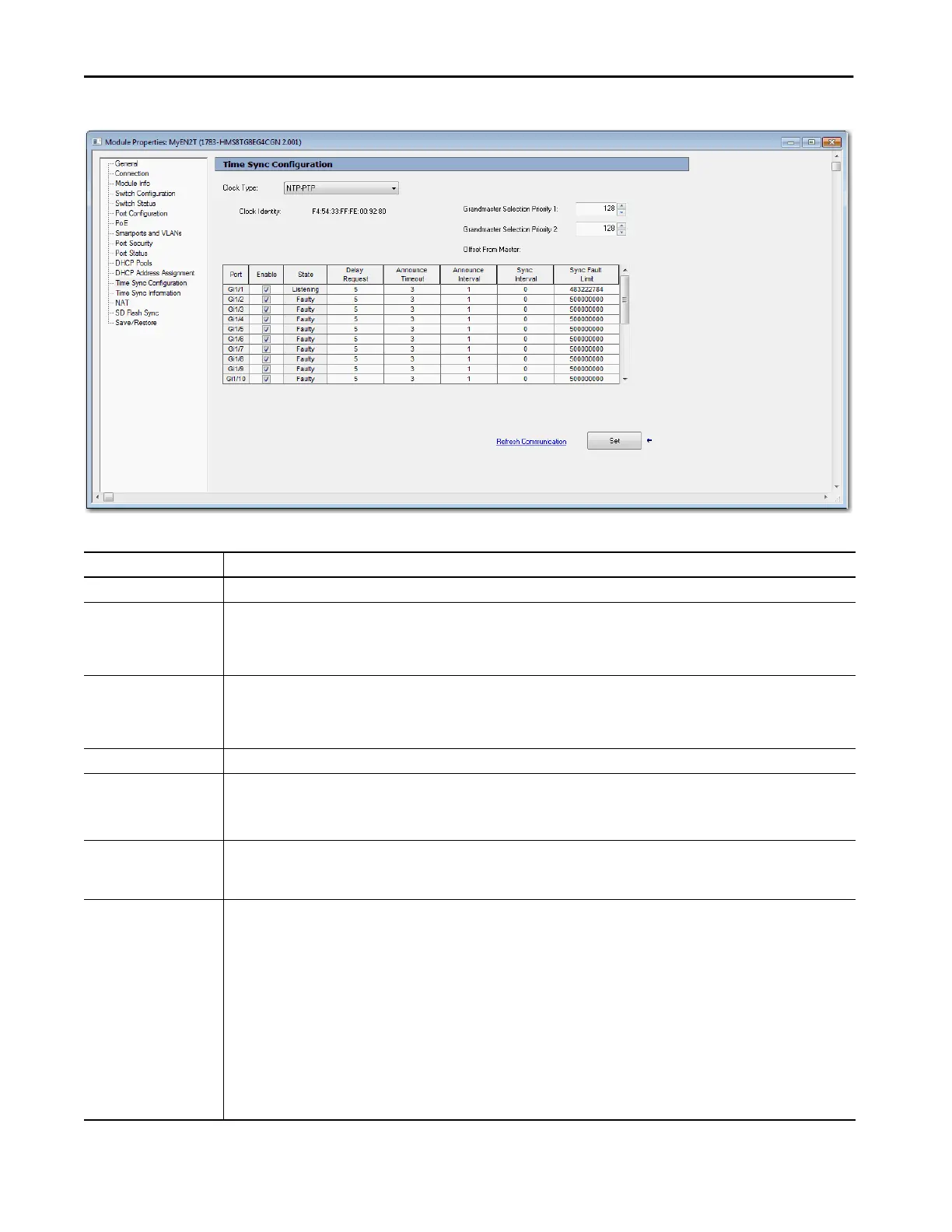Image resolution: width=952 pixels, height=1232 pixels.
Task: Click the Sync Fault Limit column header
Action: [x=586, y=275]
